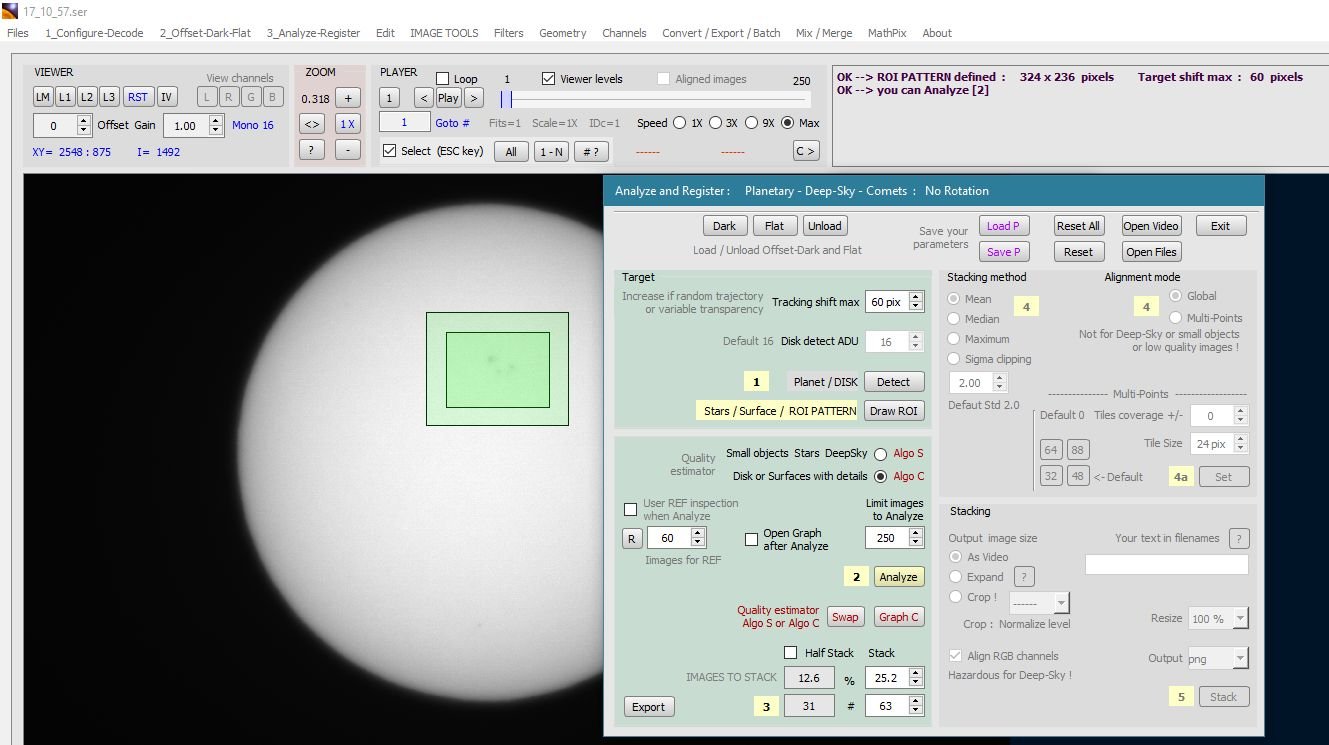Open the Filters menu
This screenshot has width=1329, height=745.
click(508, 33)
